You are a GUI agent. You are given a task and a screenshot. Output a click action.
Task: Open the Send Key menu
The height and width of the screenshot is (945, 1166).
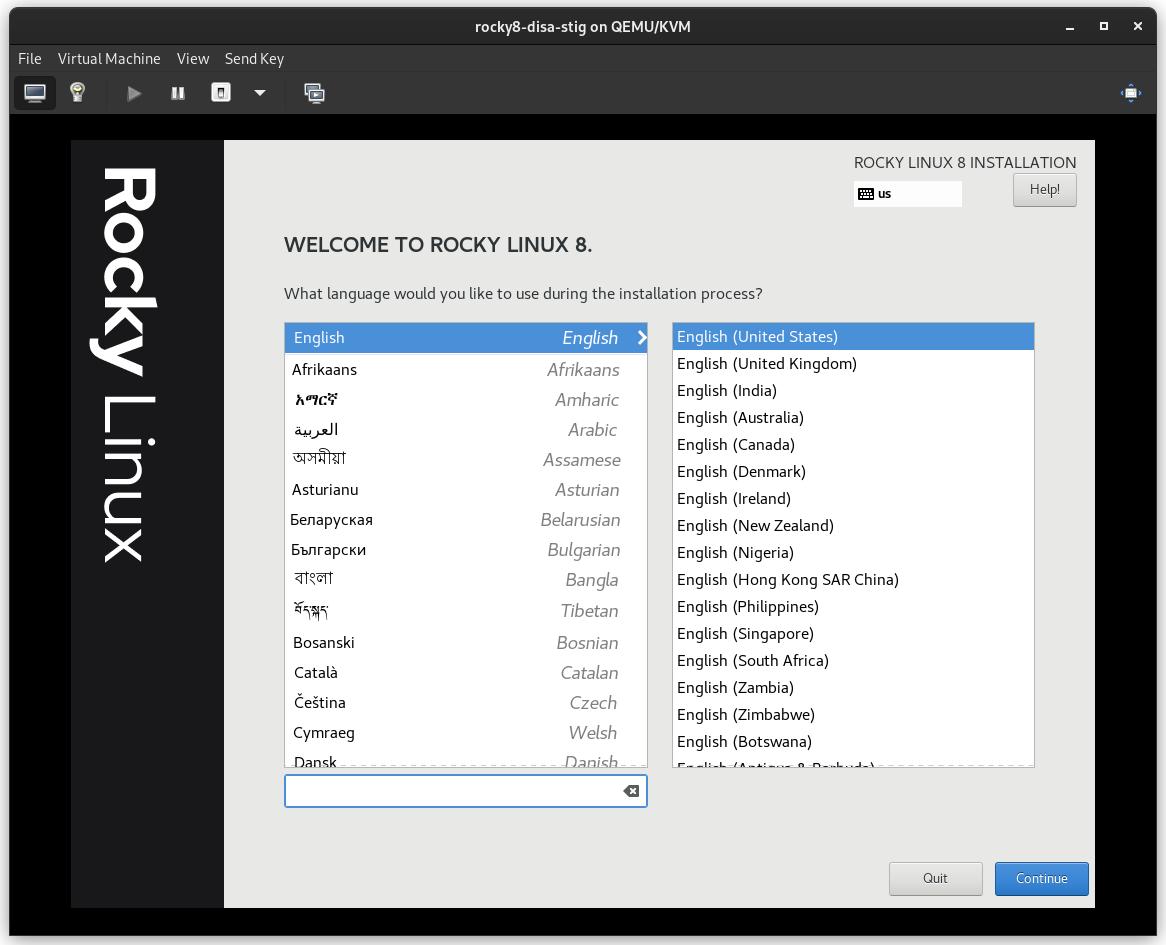(254, 59)
